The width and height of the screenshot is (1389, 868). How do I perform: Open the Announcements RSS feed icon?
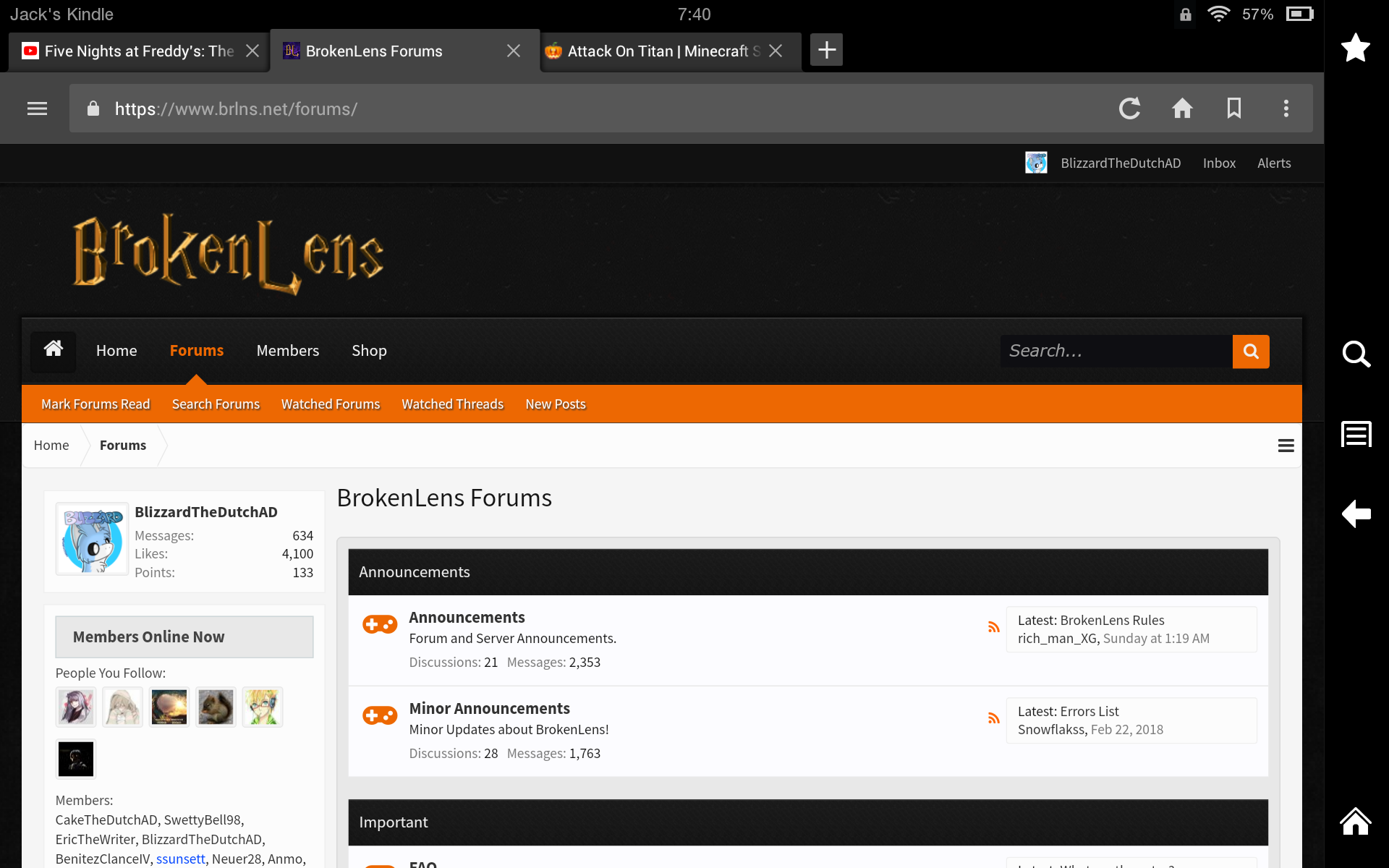tap(993, 627)
